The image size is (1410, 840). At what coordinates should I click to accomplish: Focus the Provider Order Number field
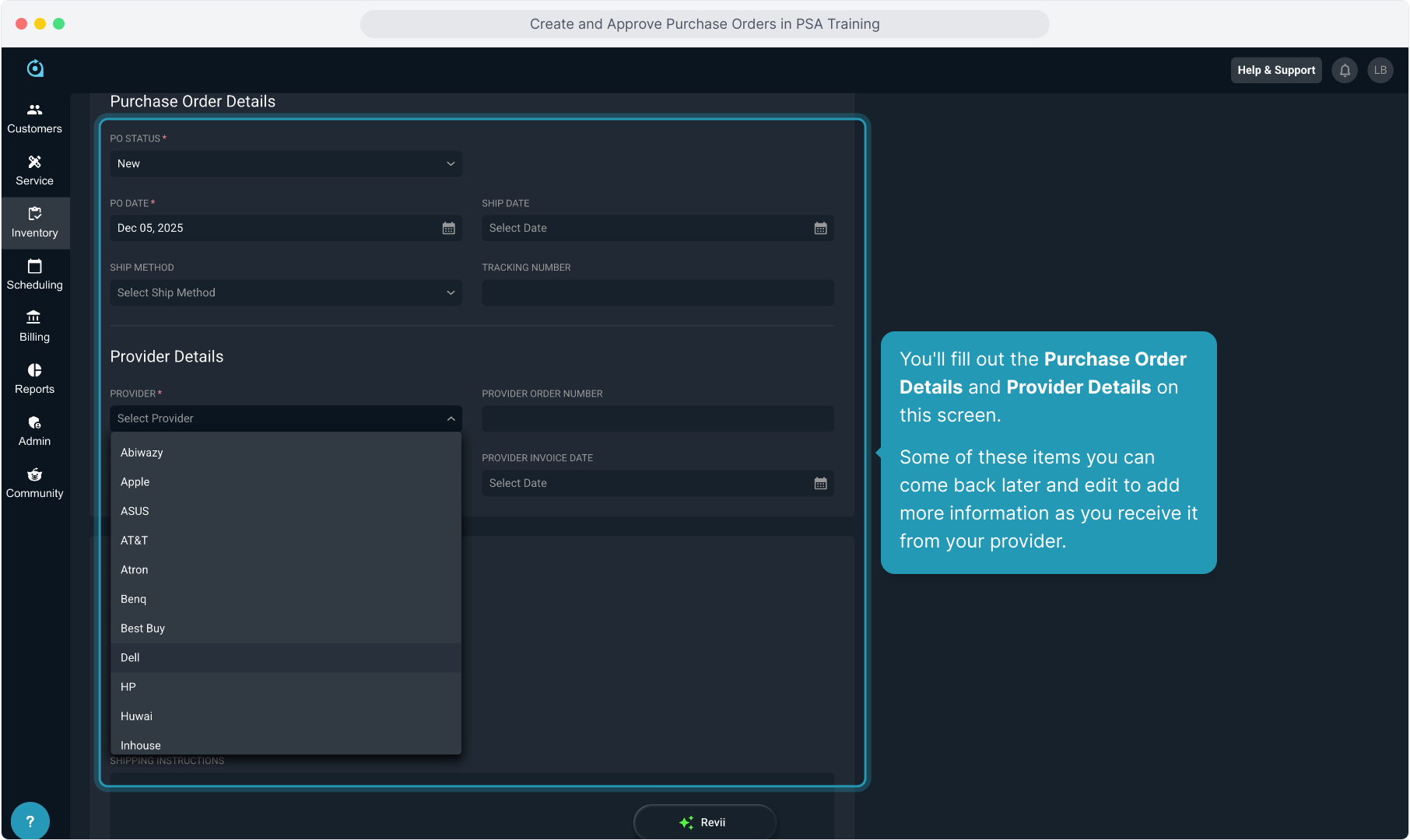pyautogui.click(x=658, y=418)
